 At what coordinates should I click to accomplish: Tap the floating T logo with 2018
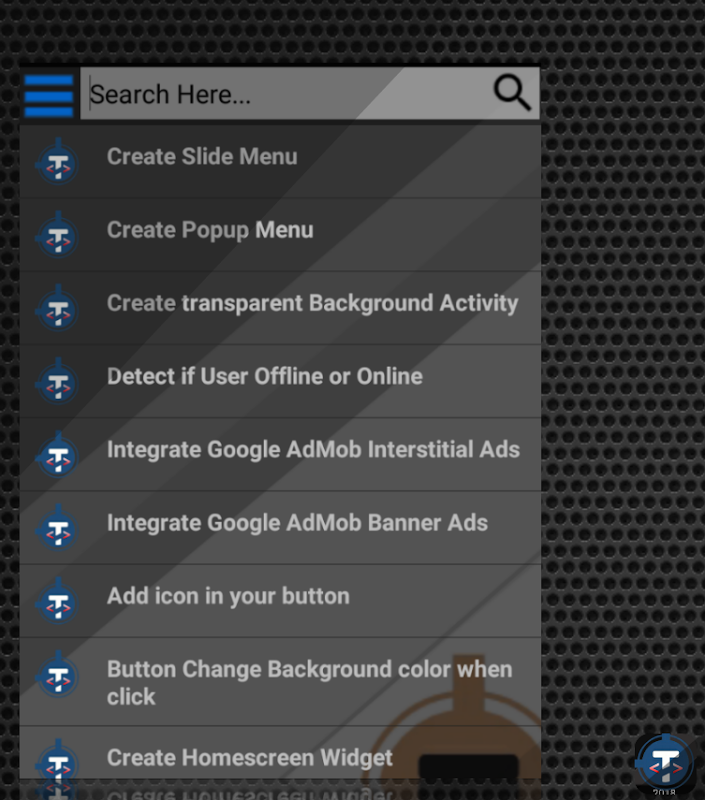tap(666, 765)
